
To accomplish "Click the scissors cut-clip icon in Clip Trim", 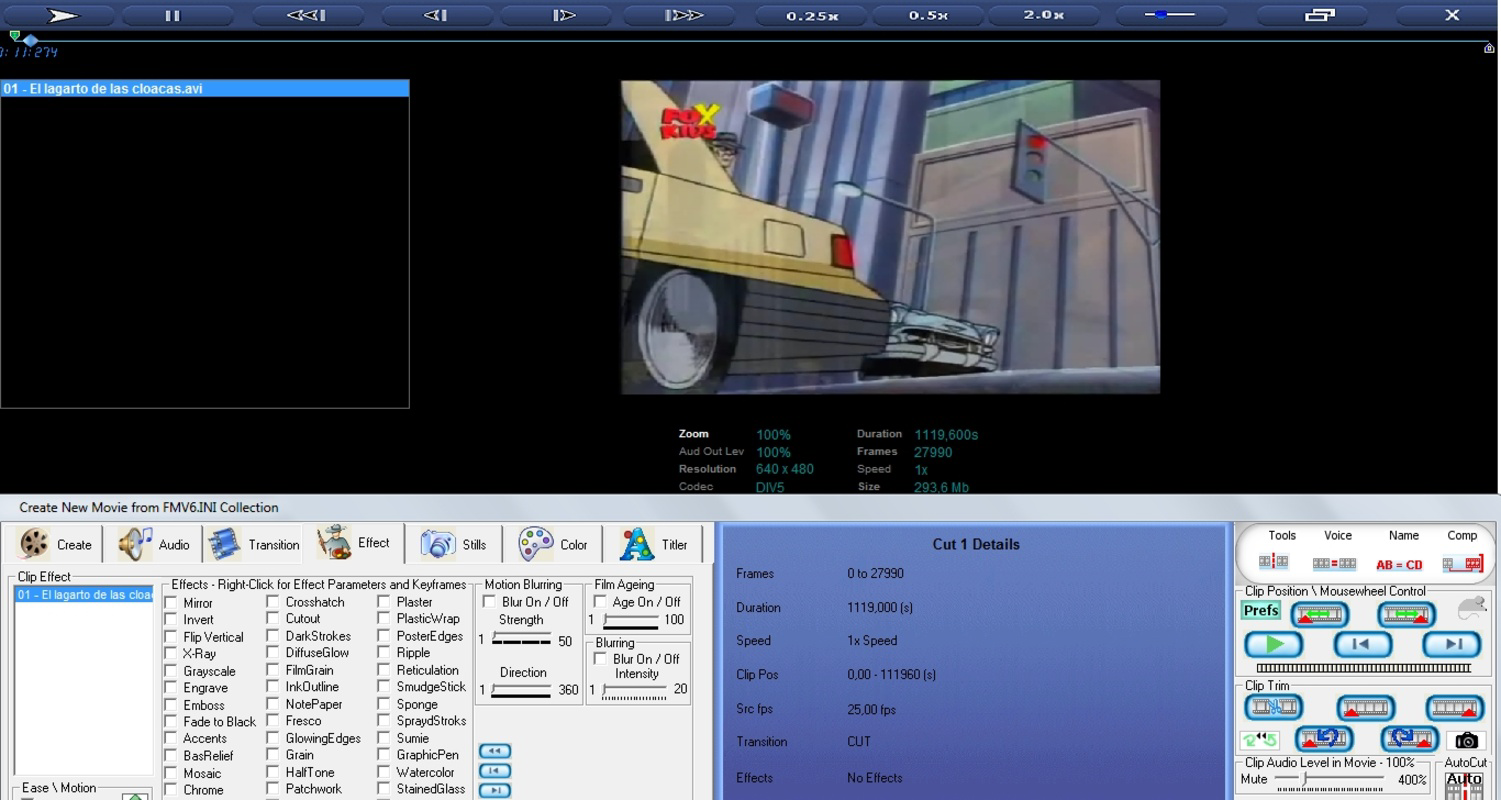I will click(1273, 708).
